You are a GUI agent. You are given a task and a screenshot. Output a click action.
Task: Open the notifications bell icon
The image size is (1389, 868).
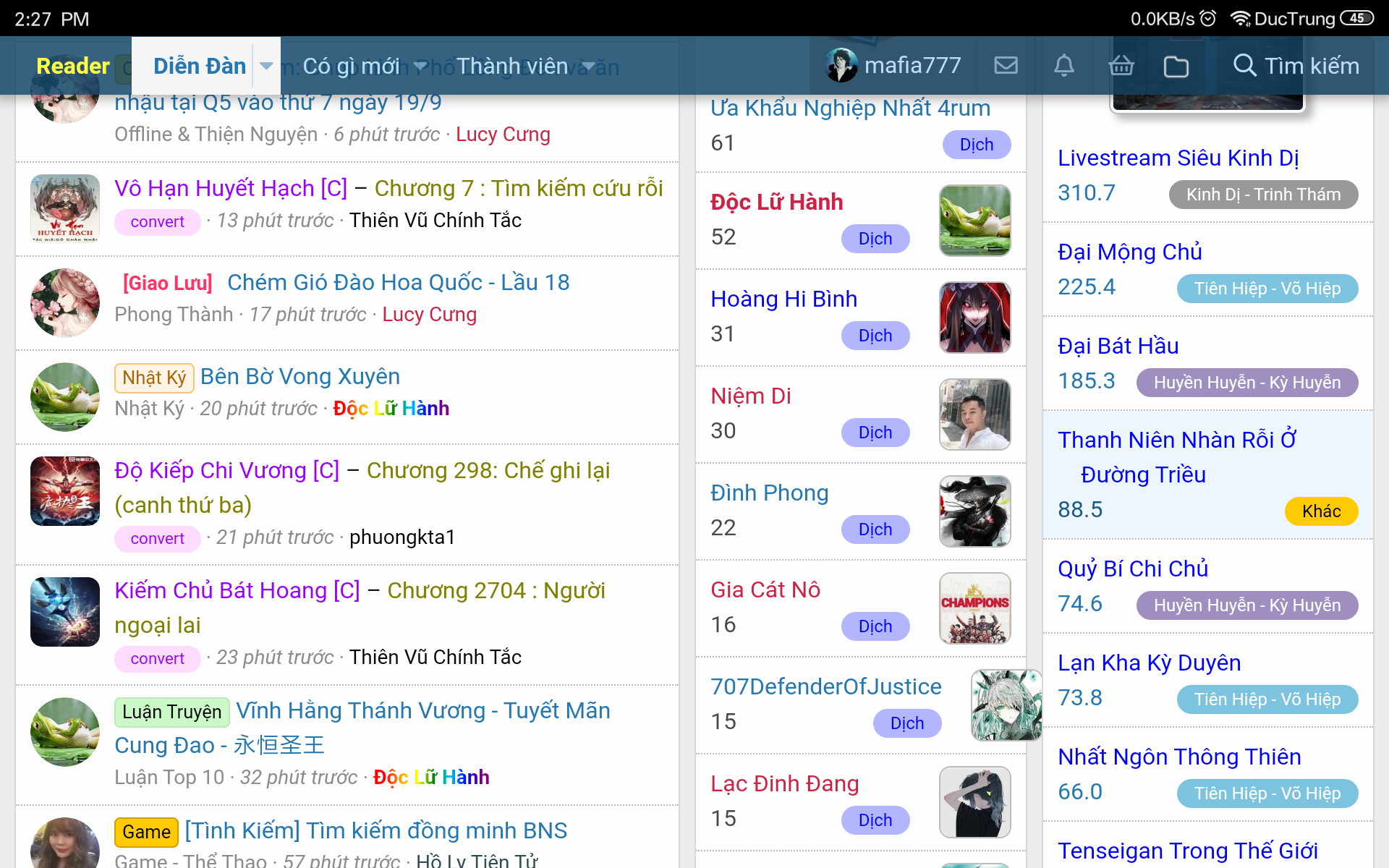[1063, 66]
